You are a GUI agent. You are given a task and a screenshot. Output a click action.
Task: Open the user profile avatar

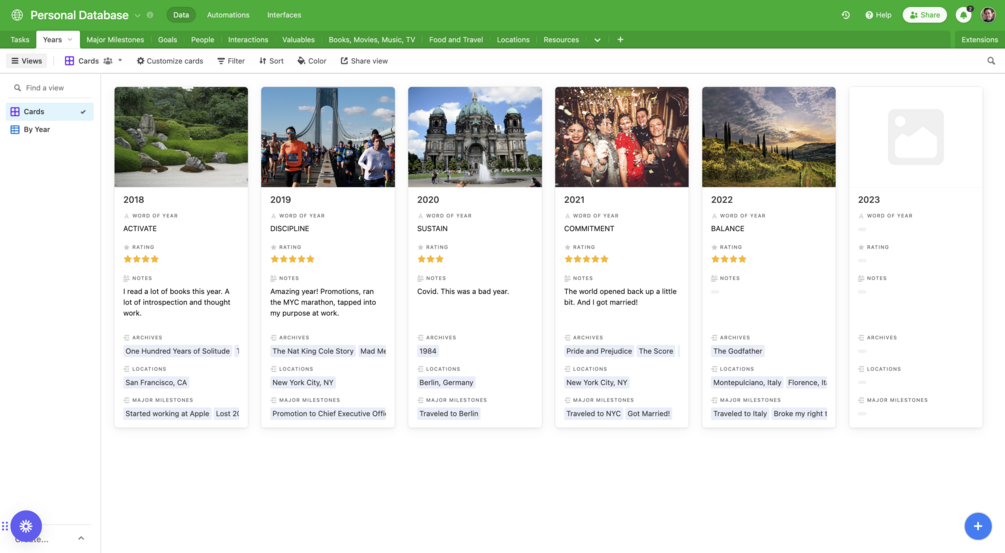[988, 15]
